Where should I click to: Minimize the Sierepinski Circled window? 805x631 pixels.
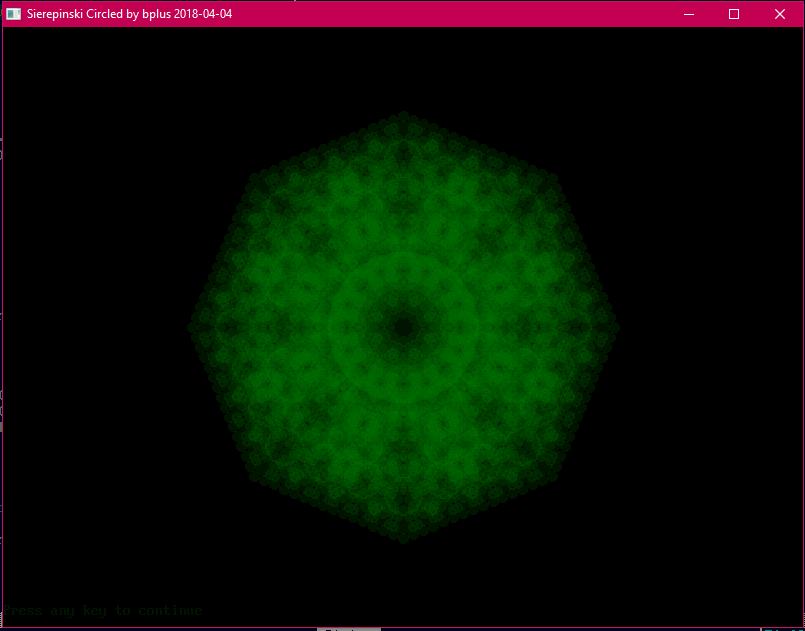tap(688, 14)
